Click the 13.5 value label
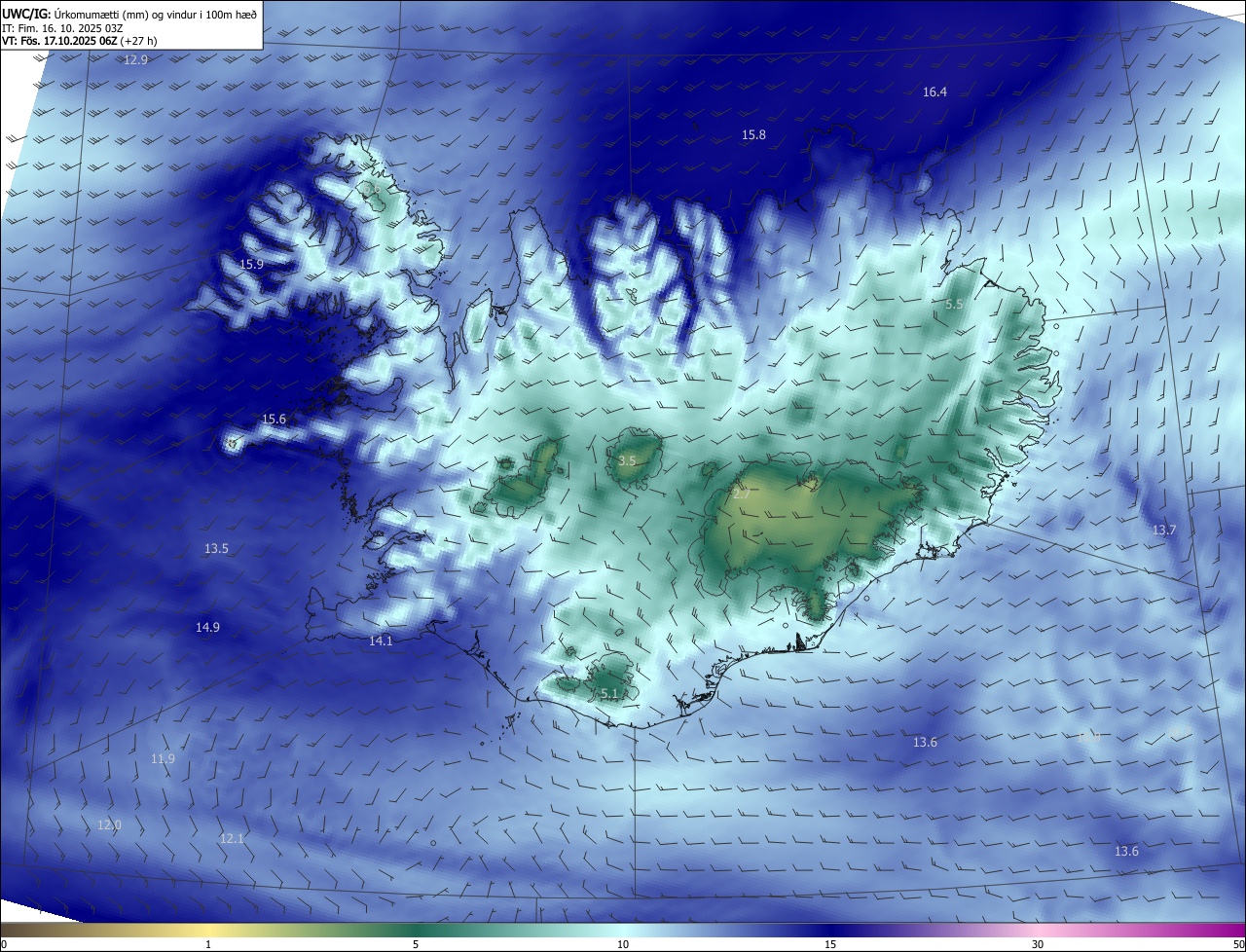Viewport: 1246px width, 952px height. point(216,549)
